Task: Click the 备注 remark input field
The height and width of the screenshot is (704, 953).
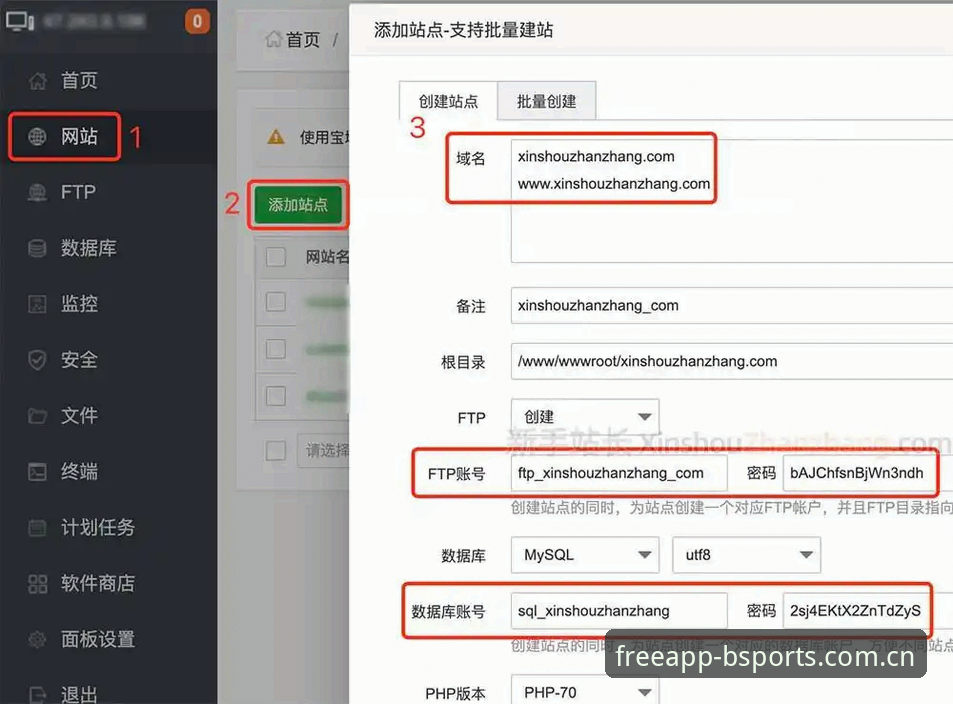Action: coord(732,305)
